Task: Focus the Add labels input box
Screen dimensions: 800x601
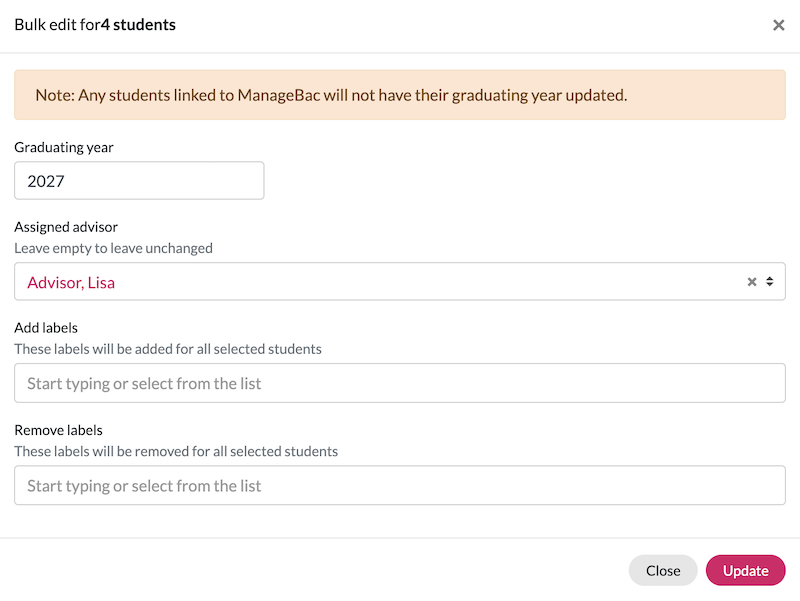Action: pos(399,383)
